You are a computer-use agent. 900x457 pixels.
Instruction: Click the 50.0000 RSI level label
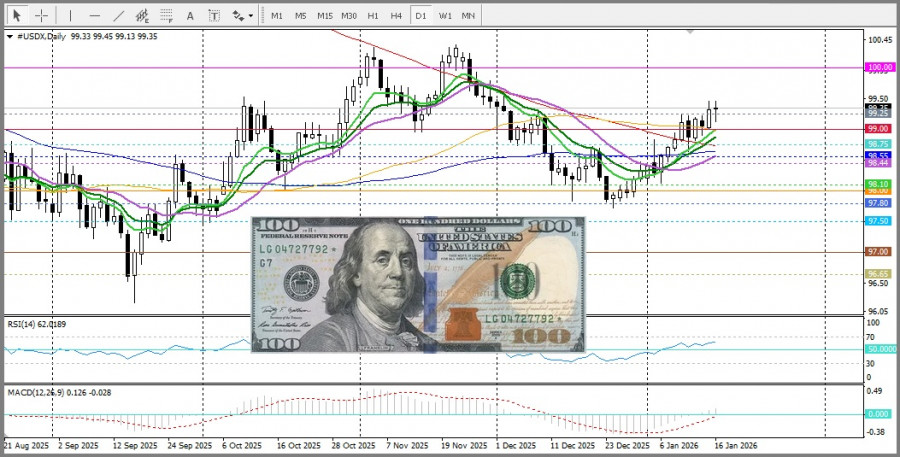[x=881, y=348]
